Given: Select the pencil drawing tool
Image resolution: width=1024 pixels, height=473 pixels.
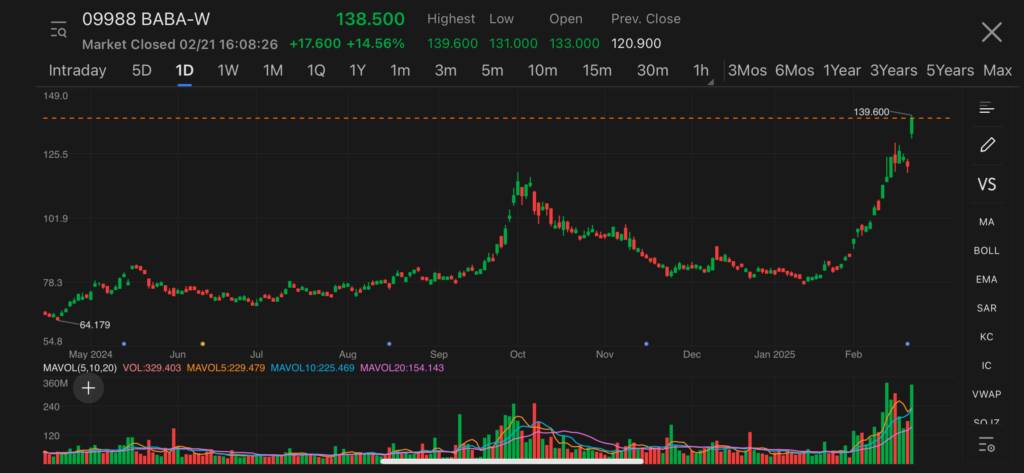Looking at the screenshot, I should (986, 145).
